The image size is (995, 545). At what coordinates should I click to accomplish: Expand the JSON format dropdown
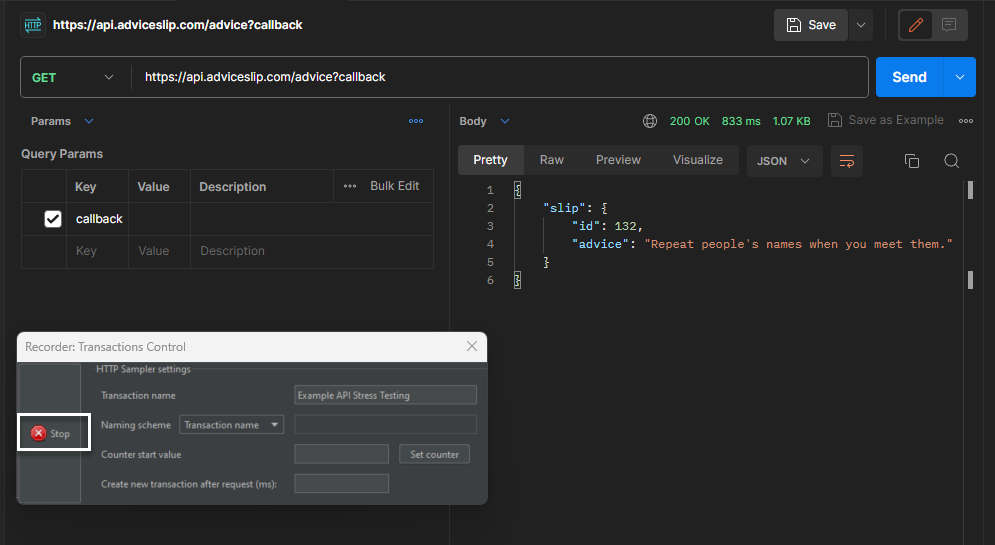click(x=784, y=160)
